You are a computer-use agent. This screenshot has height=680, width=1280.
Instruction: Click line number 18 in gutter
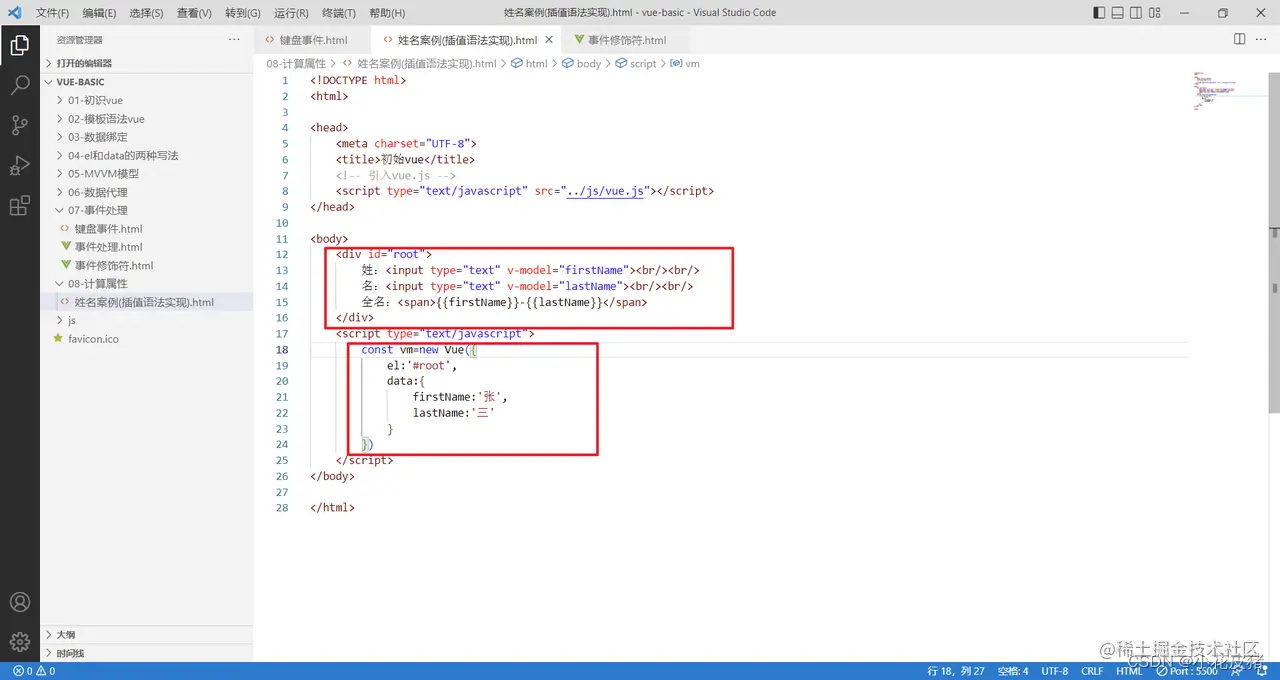[x=282, y=349]
